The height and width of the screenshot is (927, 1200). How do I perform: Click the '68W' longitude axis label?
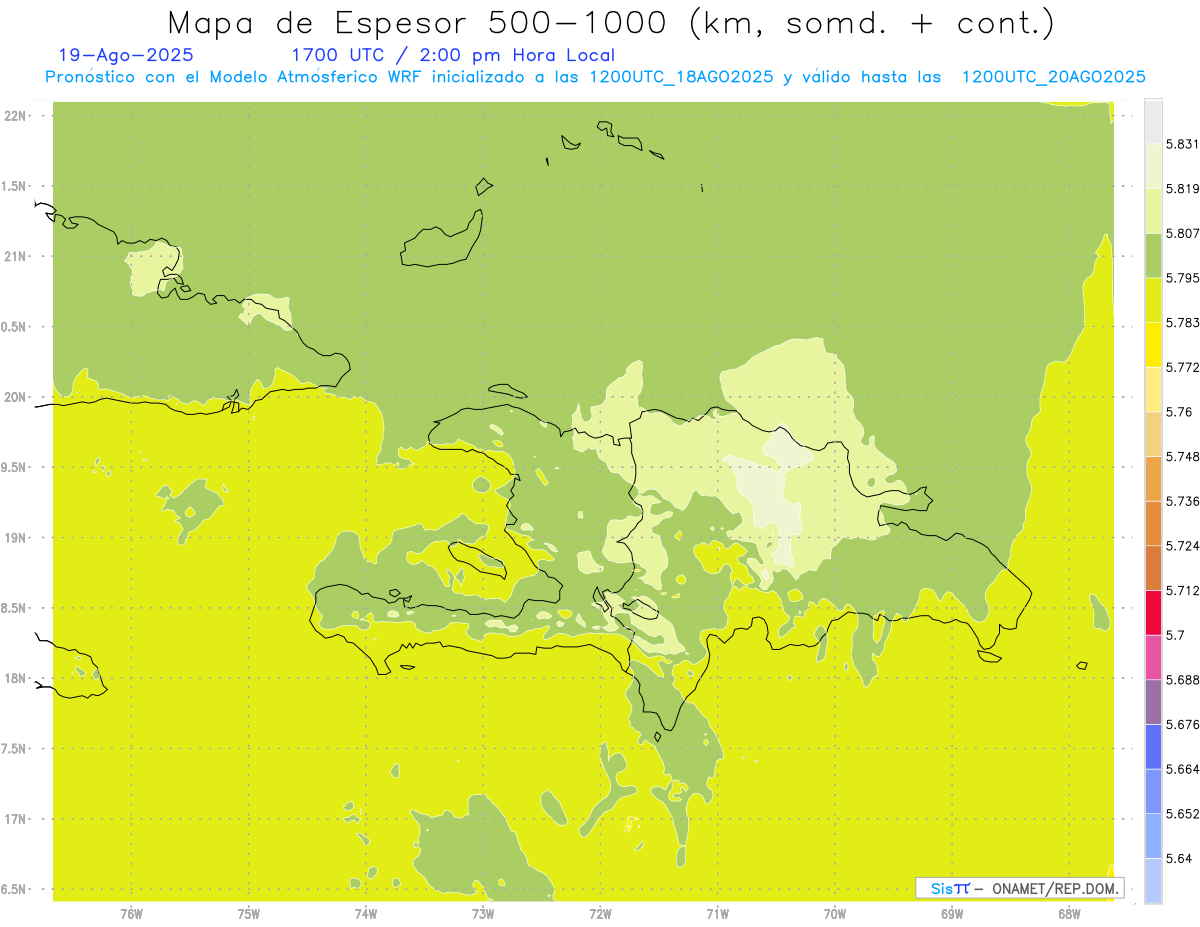pos(1069,914)
